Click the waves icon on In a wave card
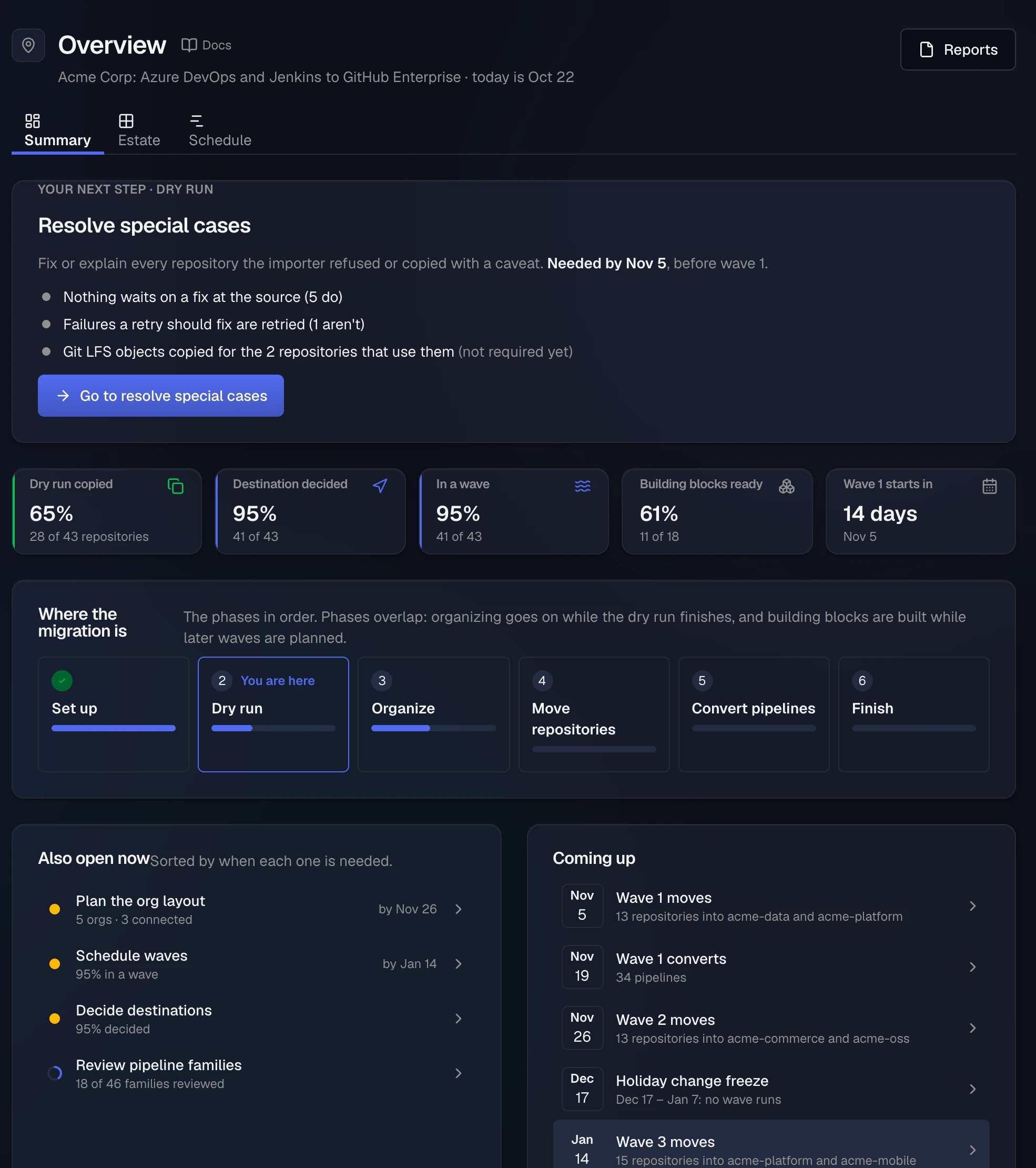This screenshot has height=1168, width=1036. pos(583,486)
